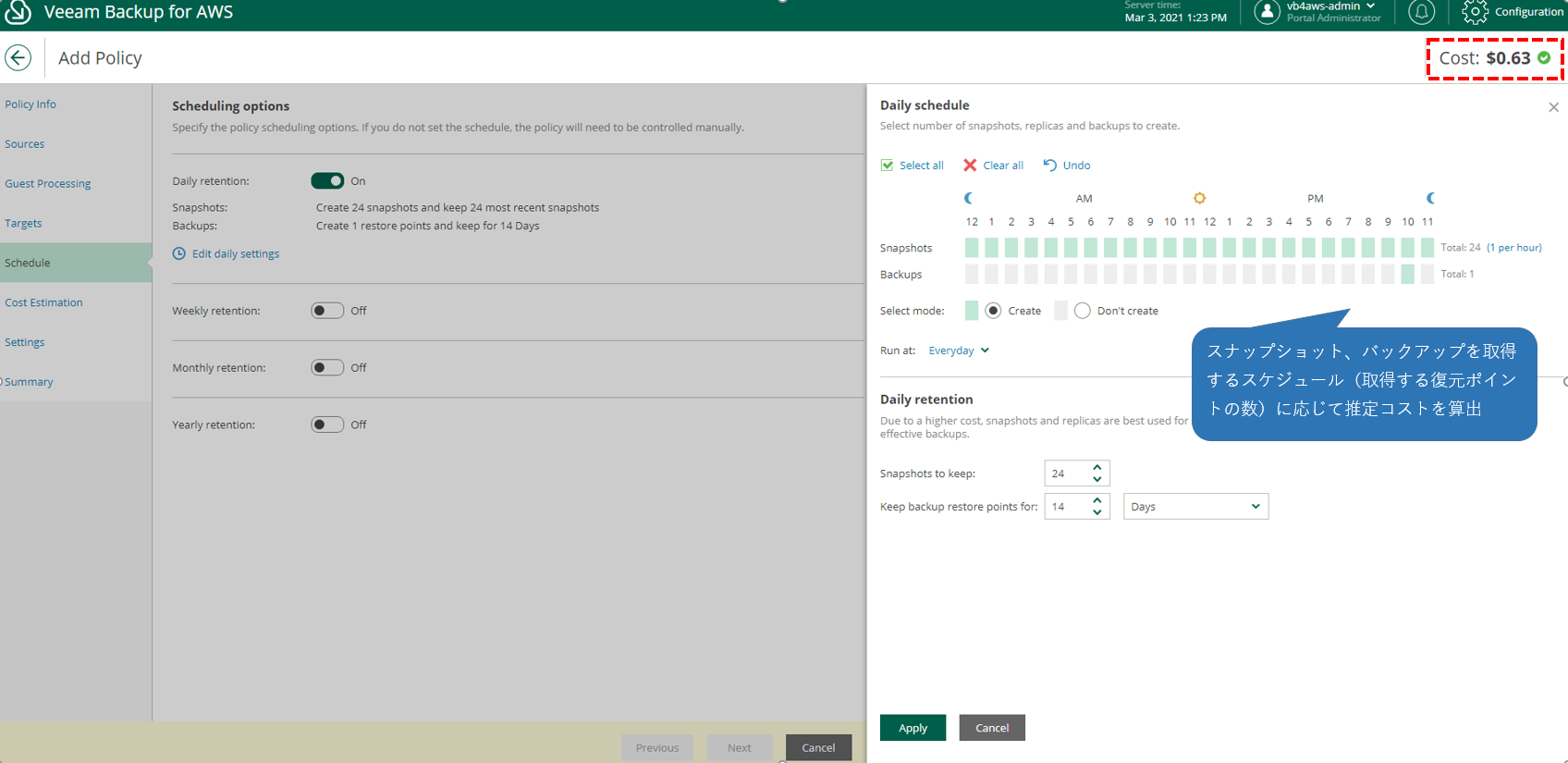This screenshot has width=1568, height=763.
Task: Click the Undo link
Action: coord(1076,166)
